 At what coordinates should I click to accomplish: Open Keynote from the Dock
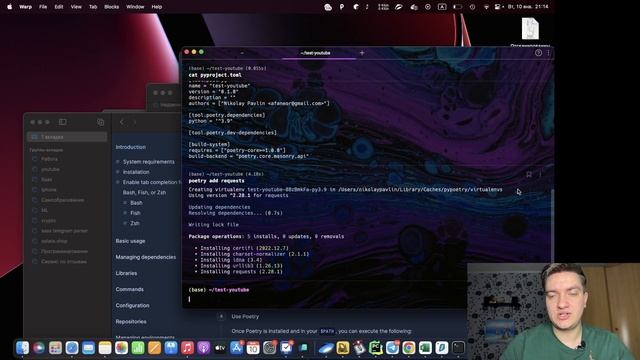point(171,348)
